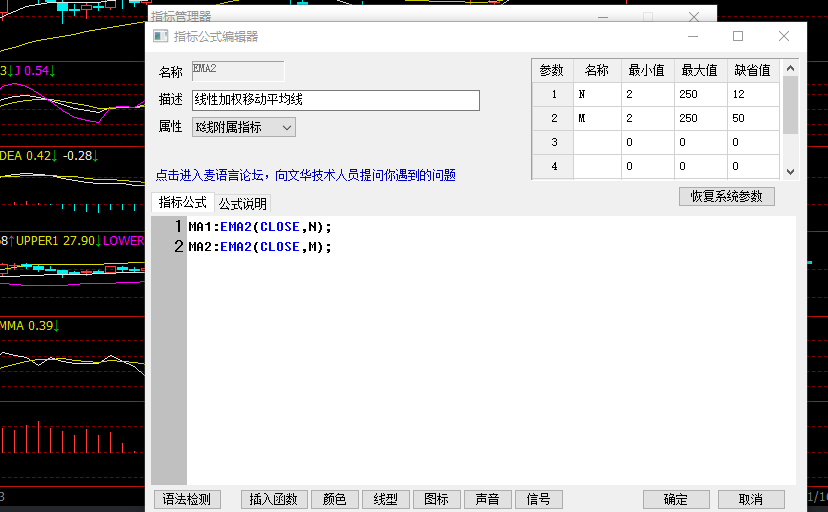The image size is (828, 512).
Task: Click the formula editor window icon
Action: 160,36
